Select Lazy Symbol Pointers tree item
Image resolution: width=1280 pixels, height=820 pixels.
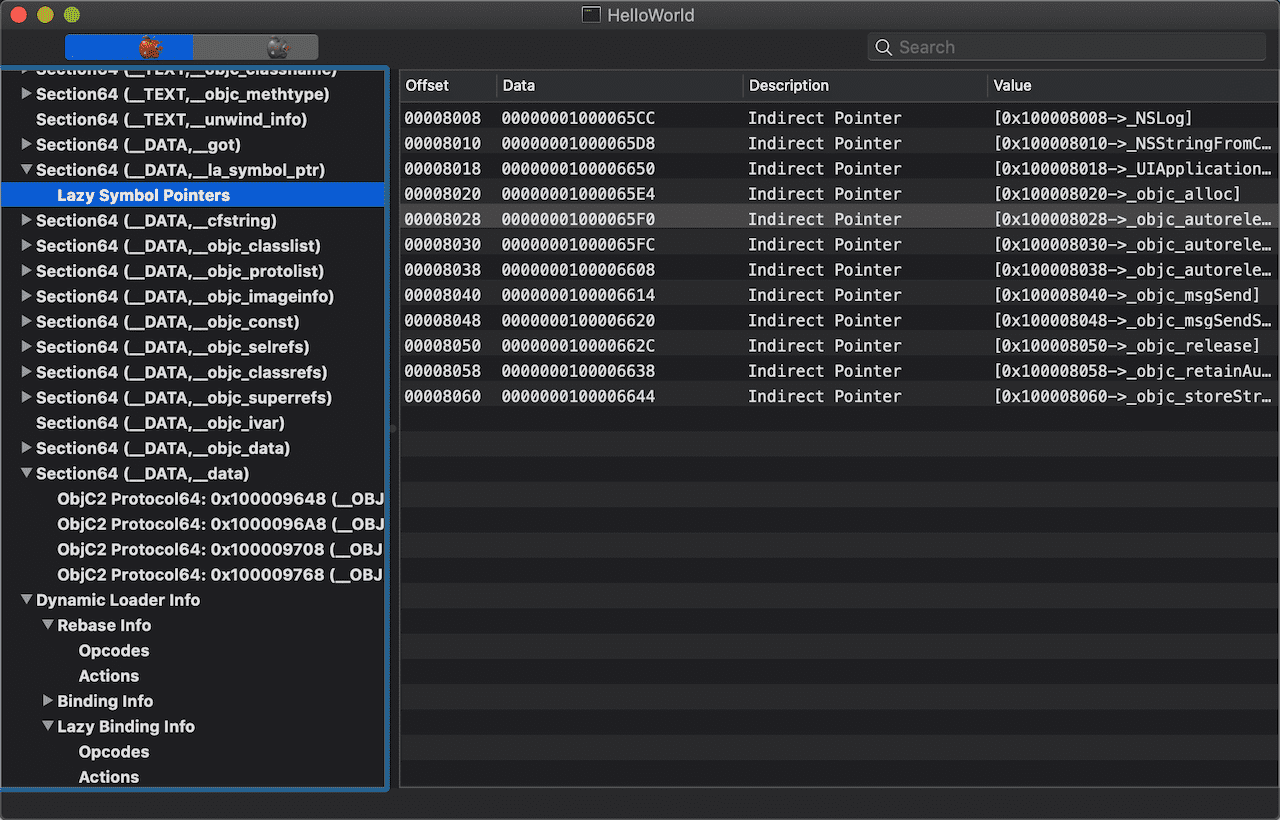click(x=194, y=195)
